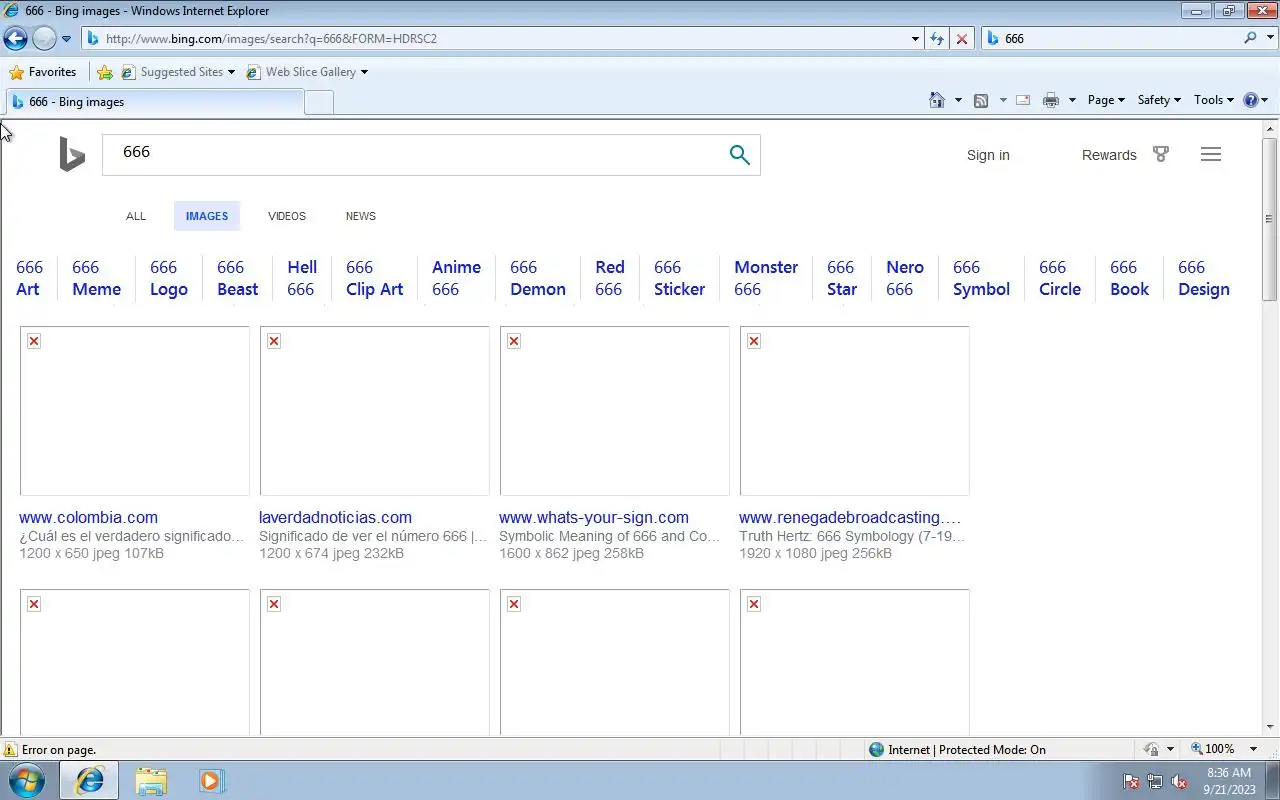Screen dimensions: 1280x800
Task: Switch to the NEWS tab
Action: tap(361, 216)
